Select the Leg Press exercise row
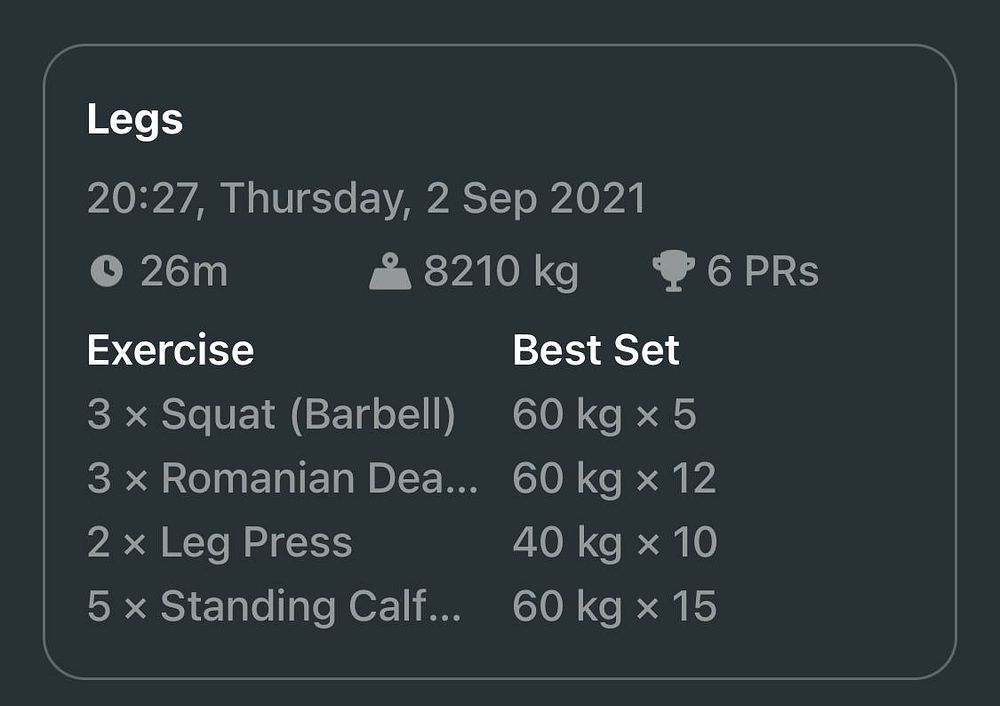The height and width of the screenshot is (706, 1000). pyautogui.click(x=220, y=542)
